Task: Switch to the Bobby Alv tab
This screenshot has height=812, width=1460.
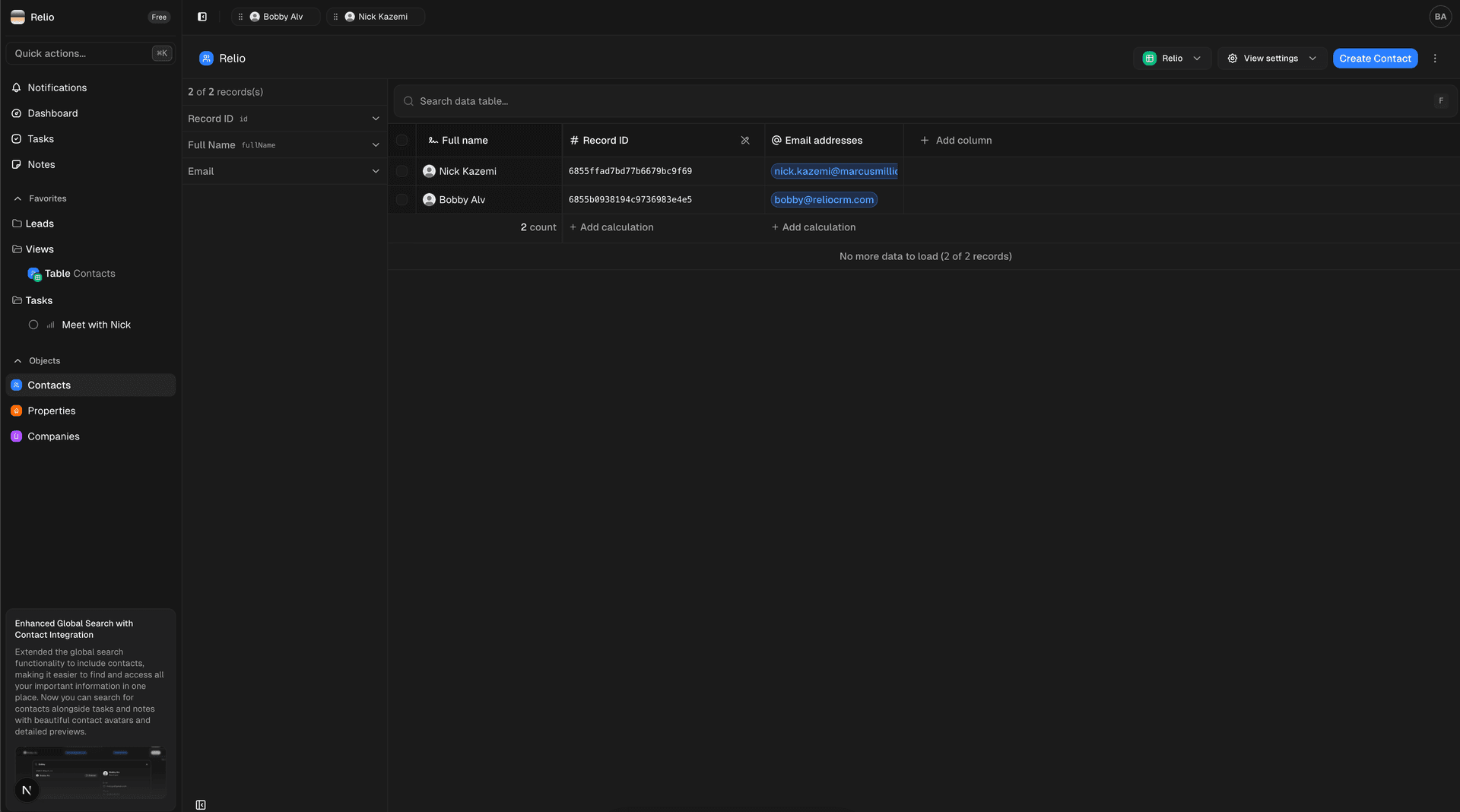Action: pos(281,16)
